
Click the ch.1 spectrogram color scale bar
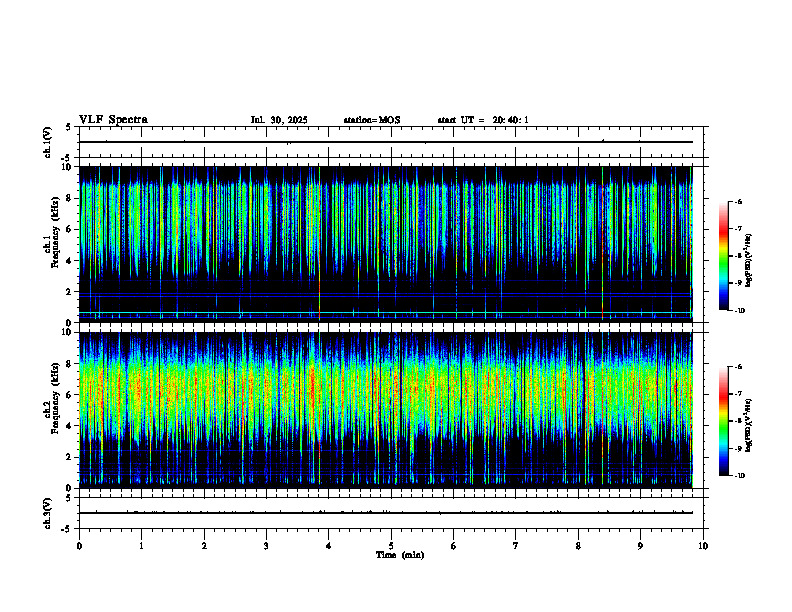(x=723, y=256)
